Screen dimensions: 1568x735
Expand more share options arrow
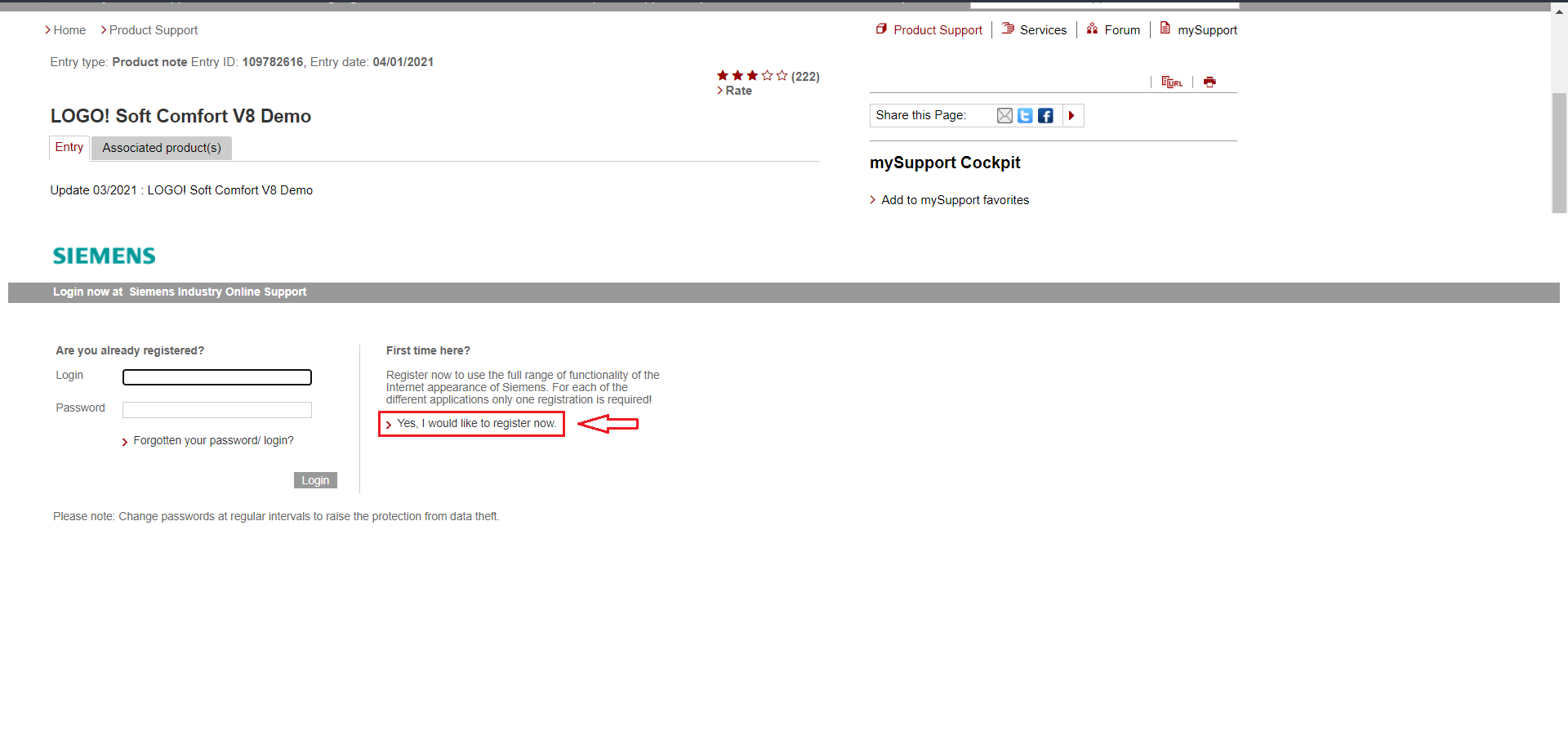tap(1072, 116)
